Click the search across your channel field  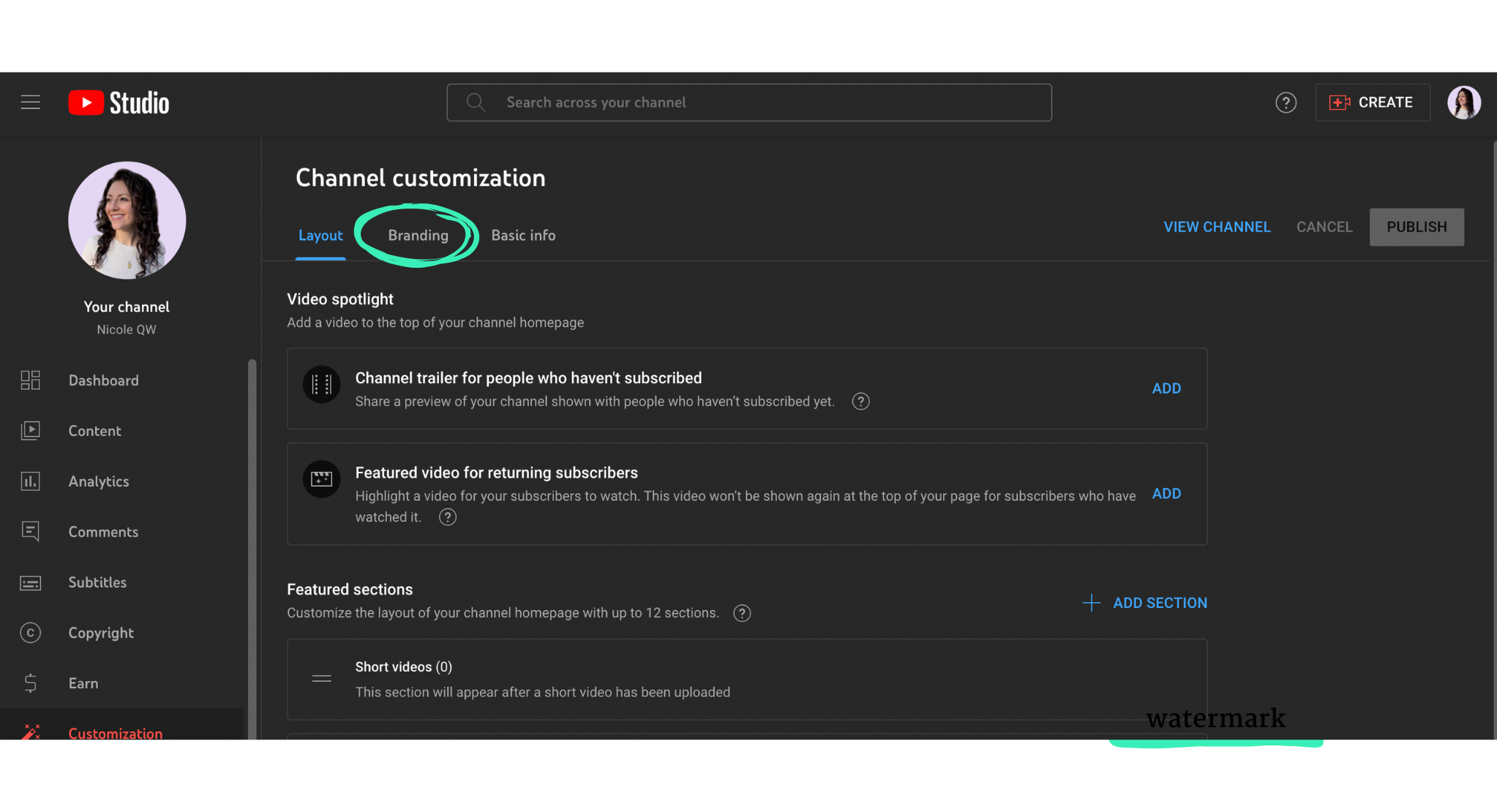748,102
